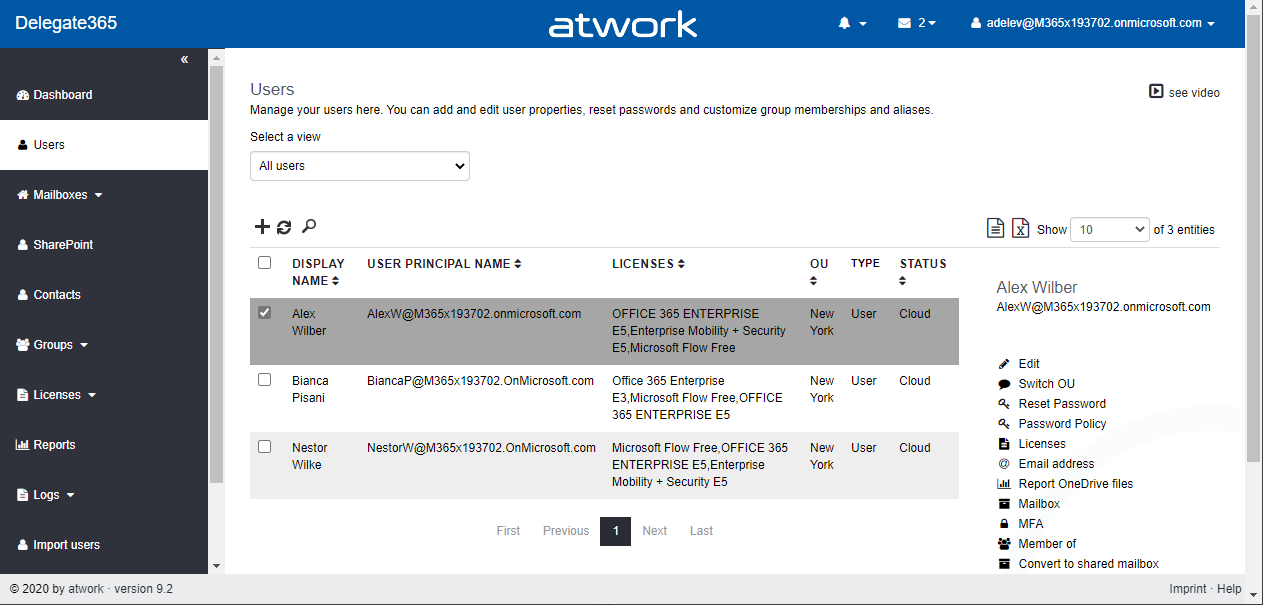This screenshot has width=1263, height=605.
Task: Click the MFA lock icon
Action: [x=1004, y=524]
